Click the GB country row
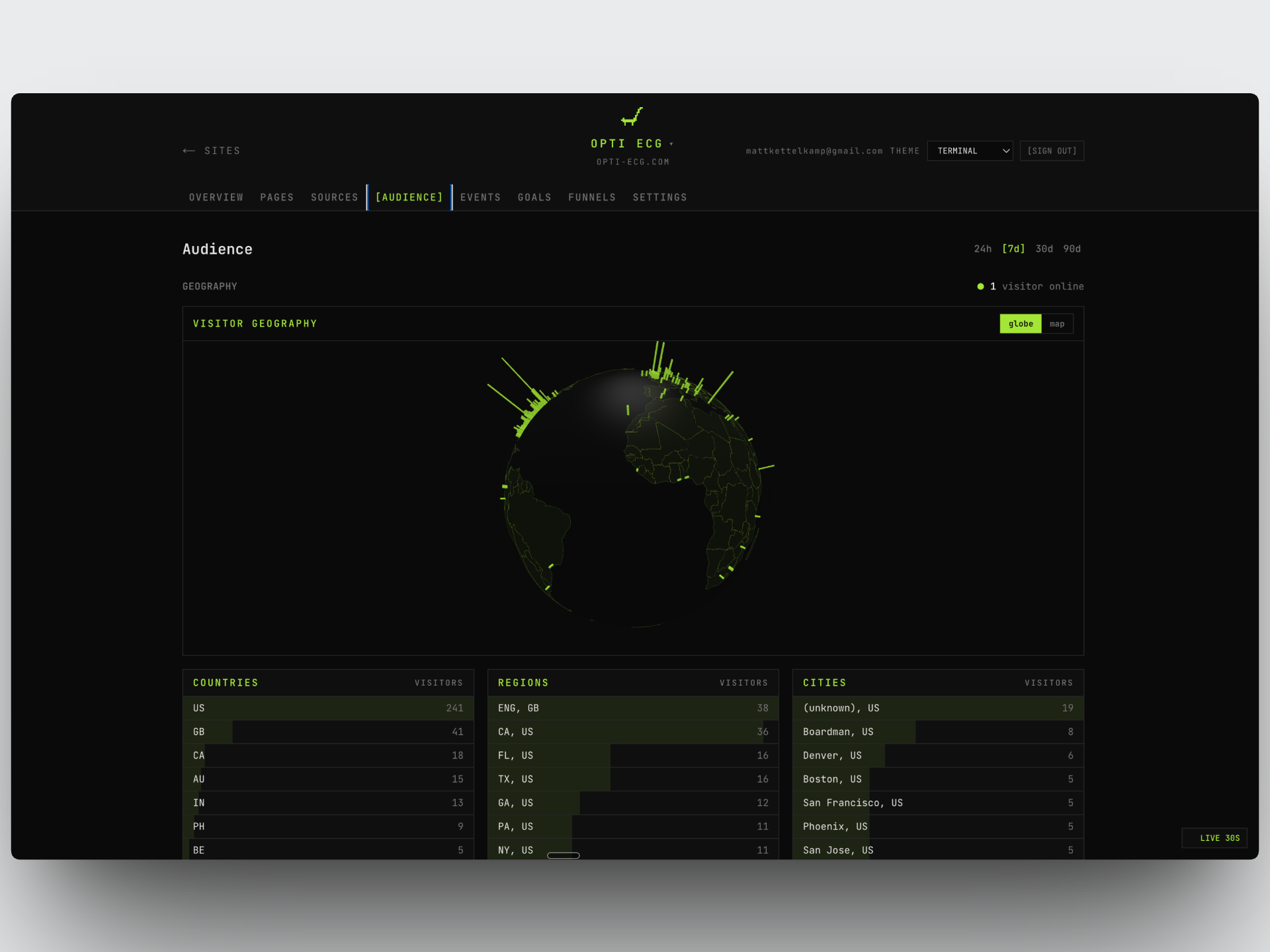Viewport: 1270px width, 952px height. click(x=328, y=732)
